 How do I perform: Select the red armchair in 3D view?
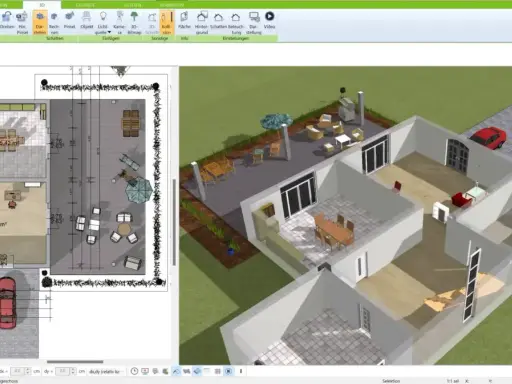click(x=461, y=199)
